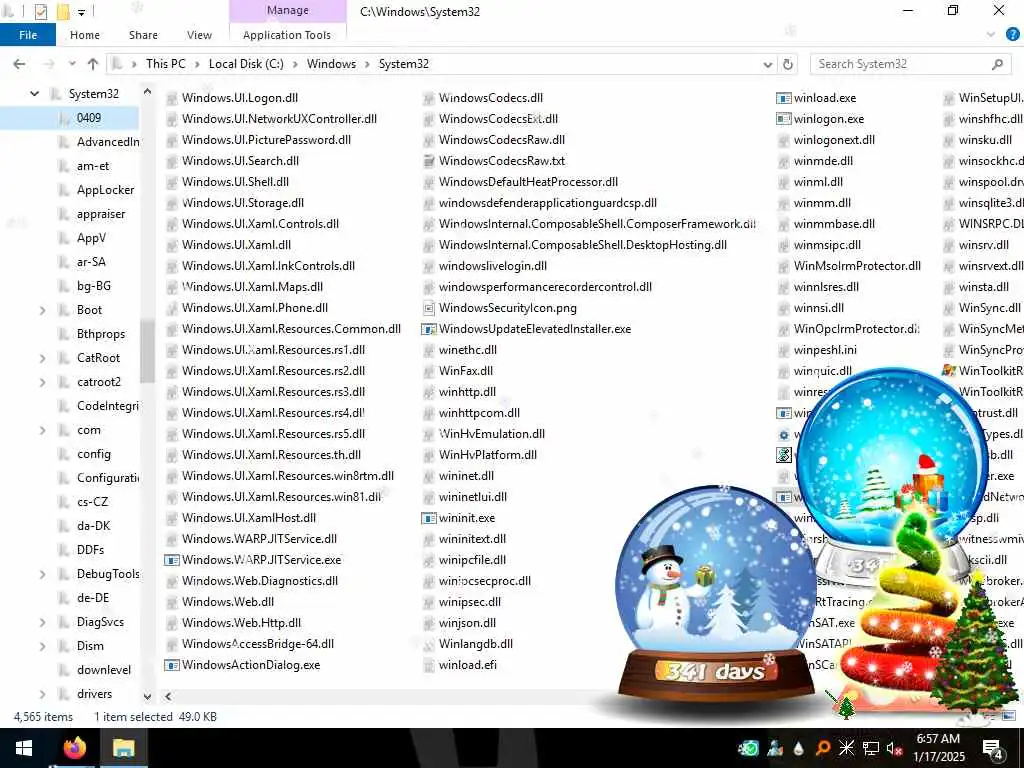
Task: Click the network tray icon
Action: (x=871, y=748)
